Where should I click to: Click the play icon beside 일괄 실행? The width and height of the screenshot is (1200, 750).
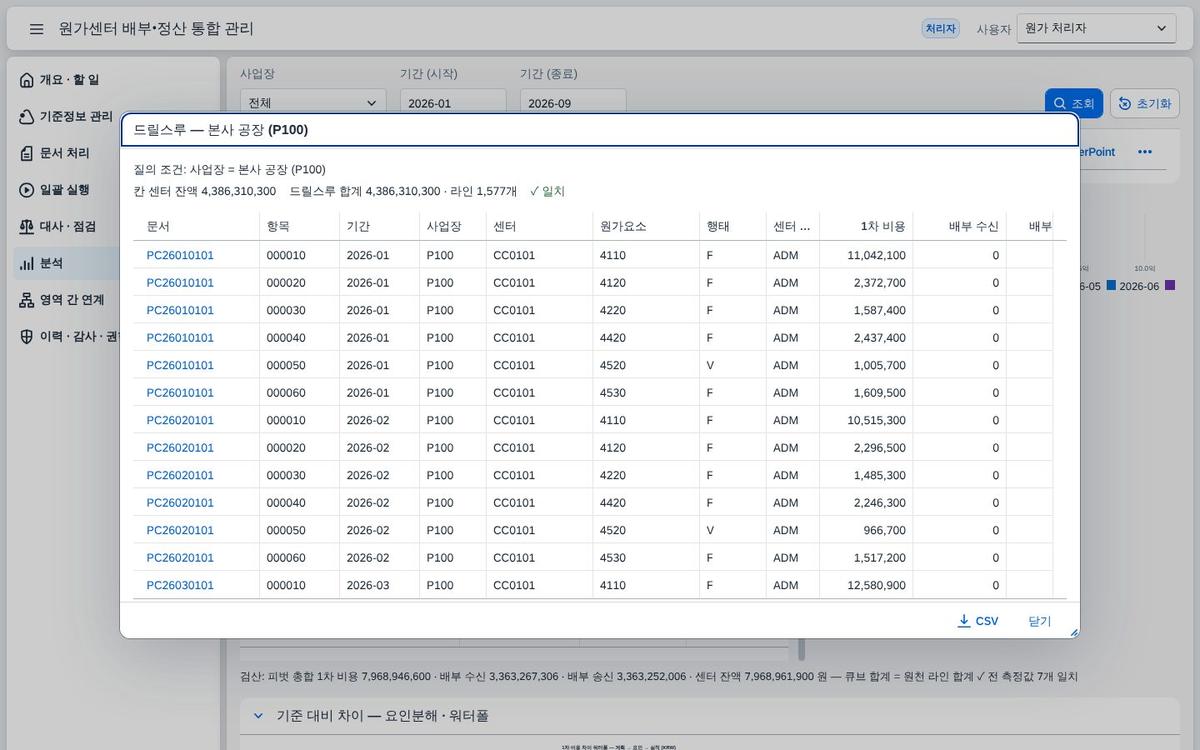[x=27, y=190]
